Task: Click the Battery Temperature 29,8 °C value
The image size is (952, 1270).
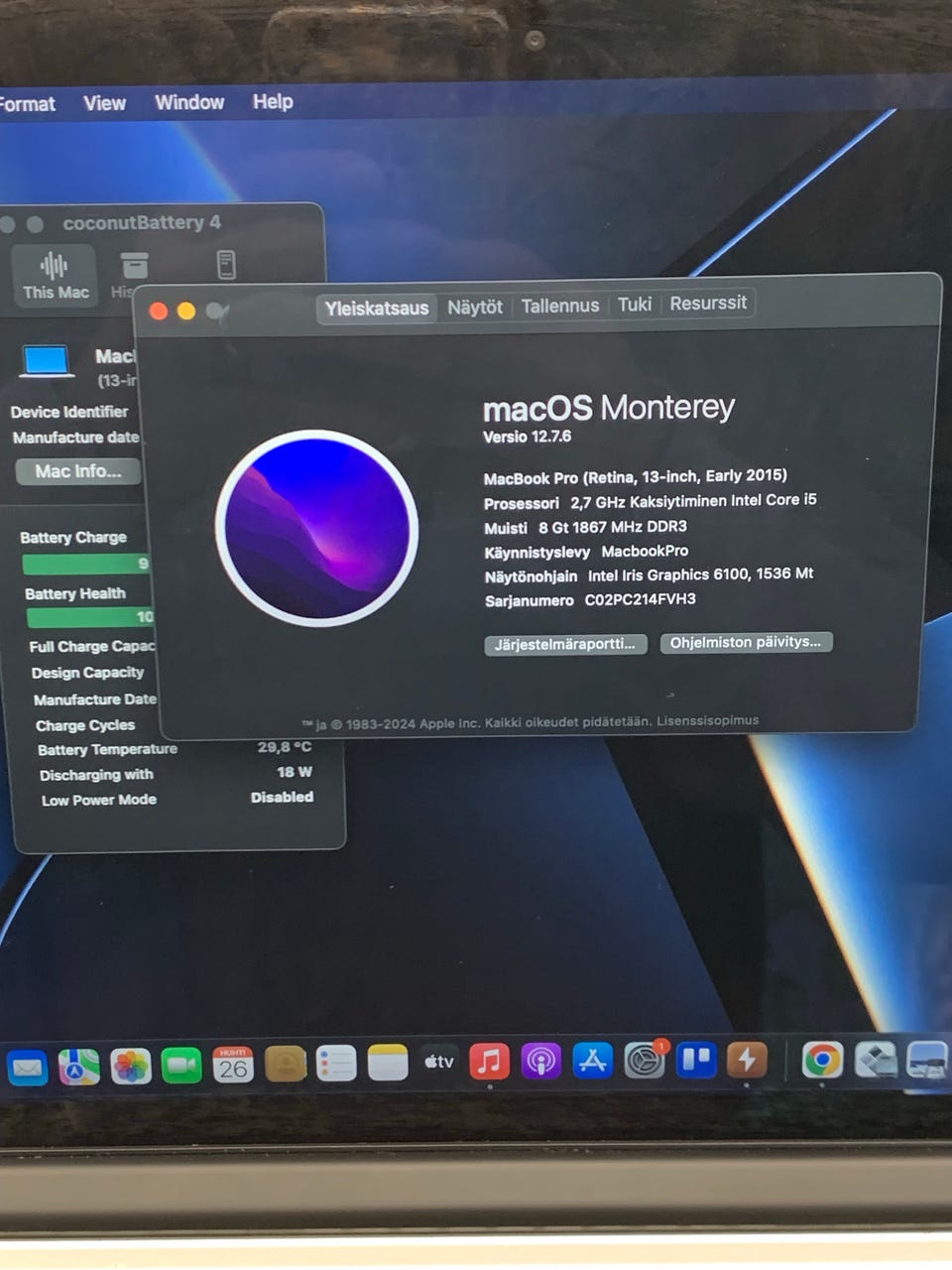Action: [x=285, y=747]
